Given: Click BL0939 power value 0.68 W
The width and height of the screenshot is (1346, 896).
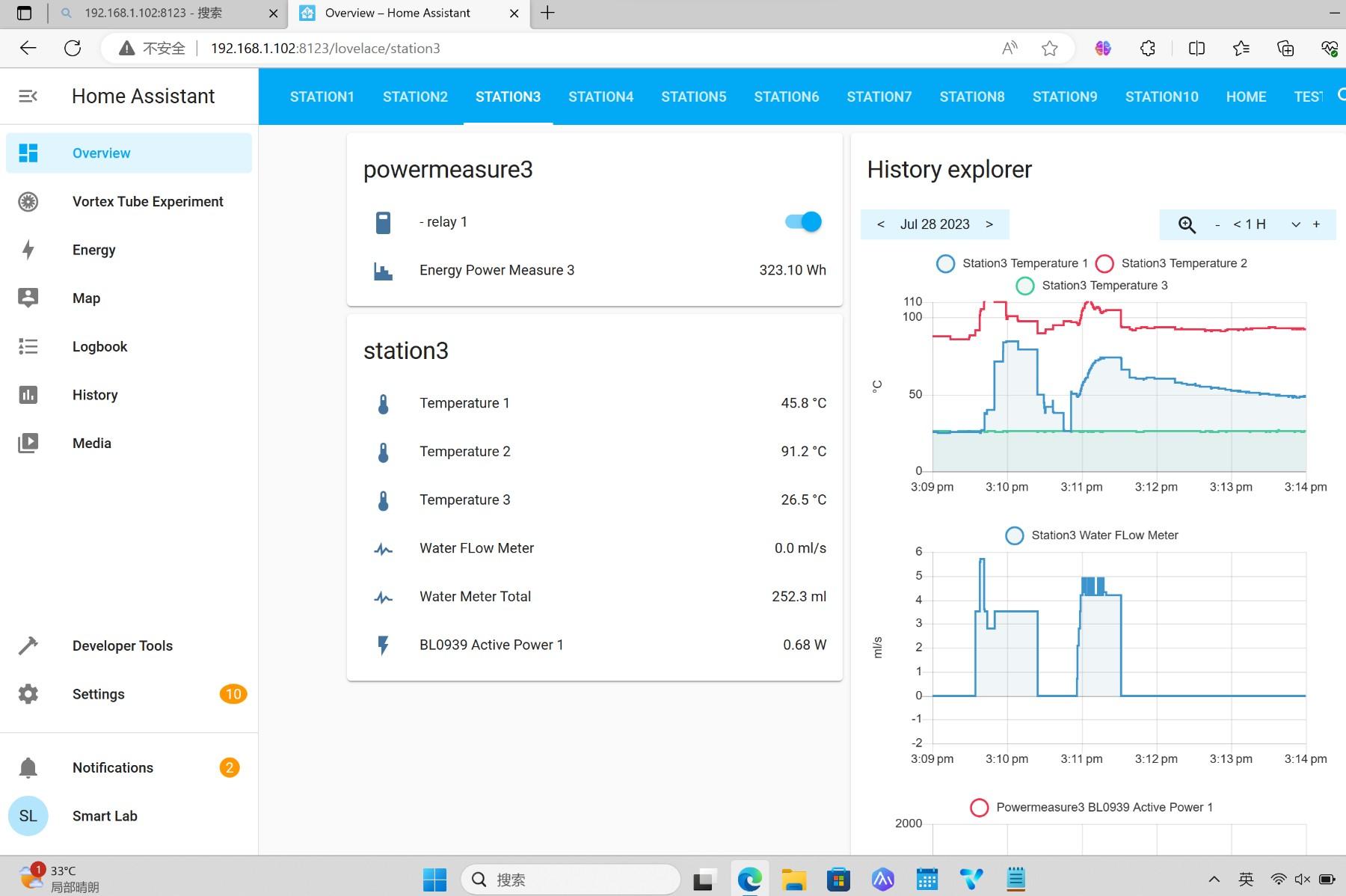Looking at the screenshot, I should (x=805, y=645).
